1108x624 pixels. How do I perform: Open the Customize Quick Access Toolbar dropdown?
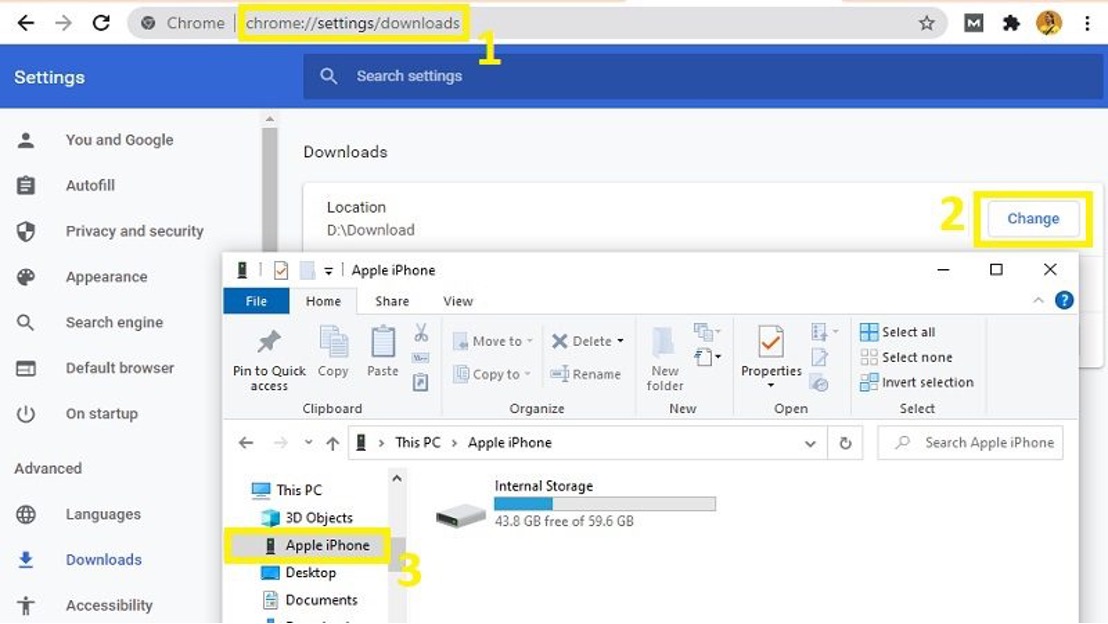pyautogui.click(x=329, y=271)
